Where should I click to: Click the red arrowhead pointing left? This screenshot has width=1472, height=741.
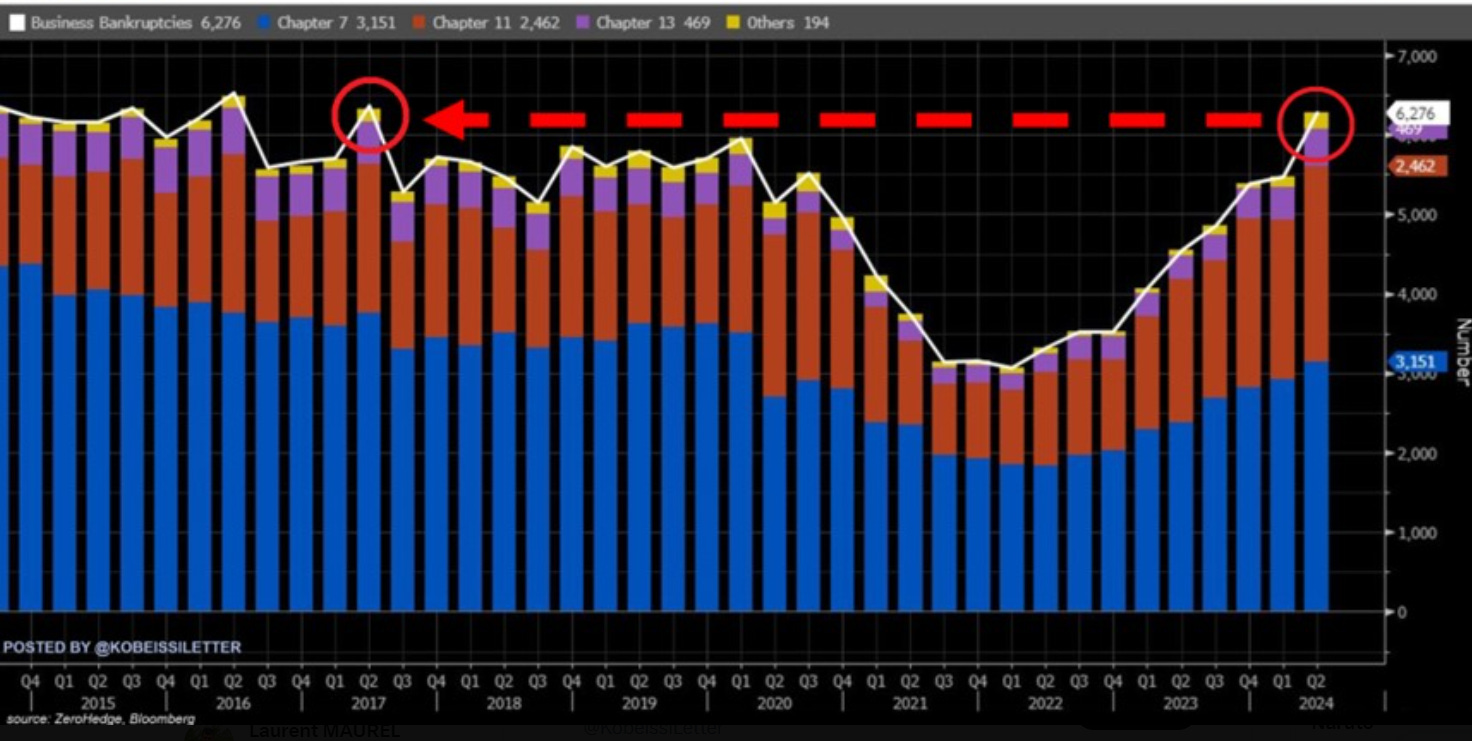445,119
